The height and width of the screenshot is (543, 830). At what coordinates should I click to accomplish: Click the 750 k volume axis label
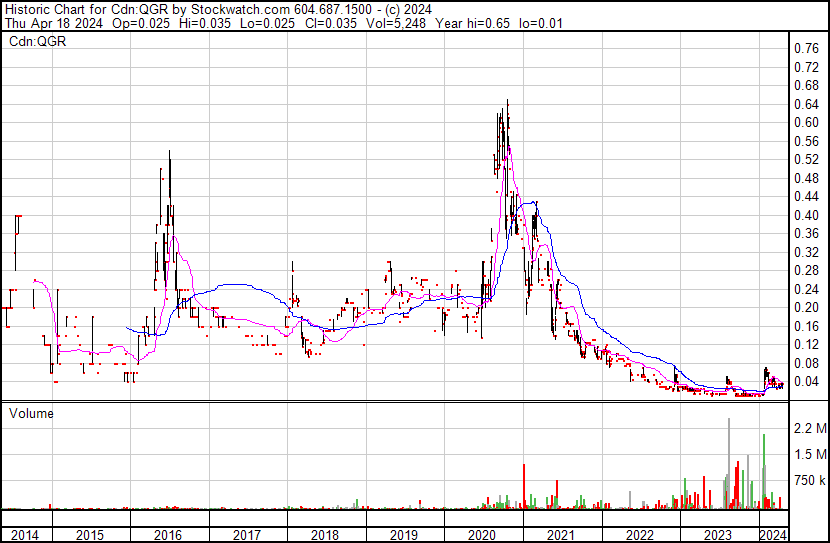tap(810, 481)
